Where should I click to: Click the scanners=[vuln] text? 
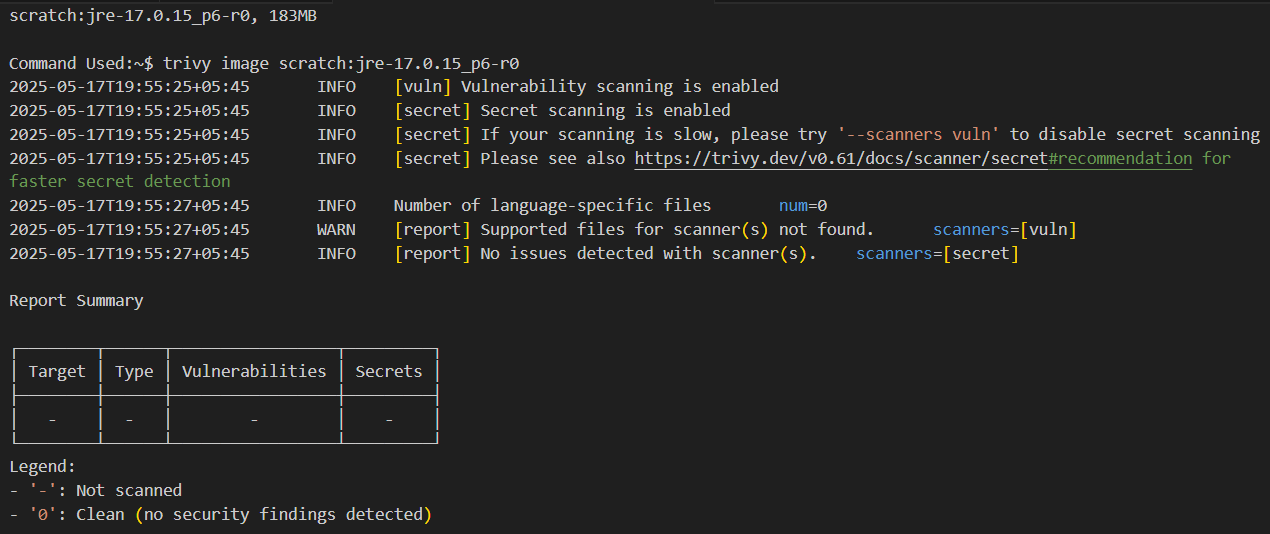[1005, 230]
